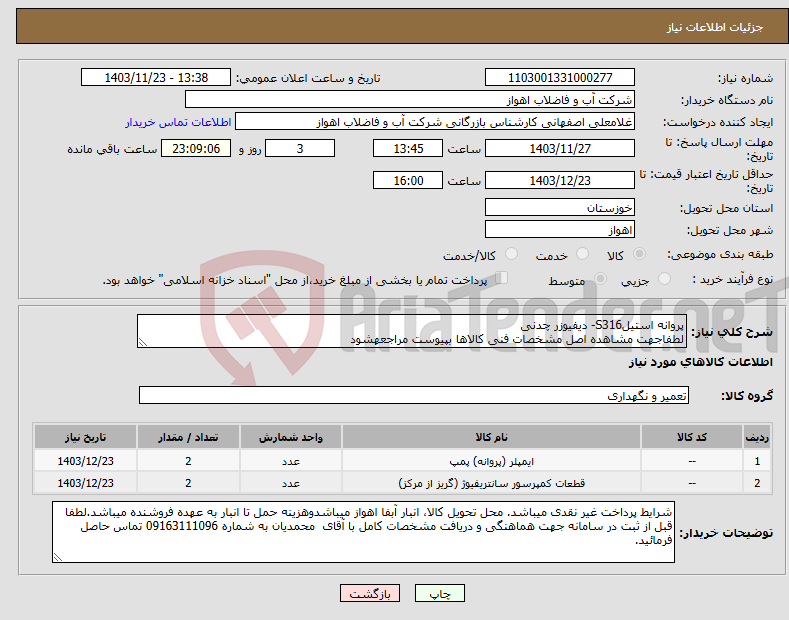789x620 pixels.
Task: Select the خدمت radio button
Action: (x=582, y=254)
